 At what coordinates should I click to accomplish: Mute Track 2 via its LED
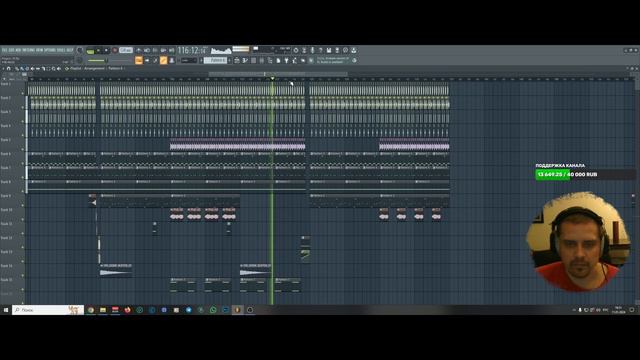(23, 107)
